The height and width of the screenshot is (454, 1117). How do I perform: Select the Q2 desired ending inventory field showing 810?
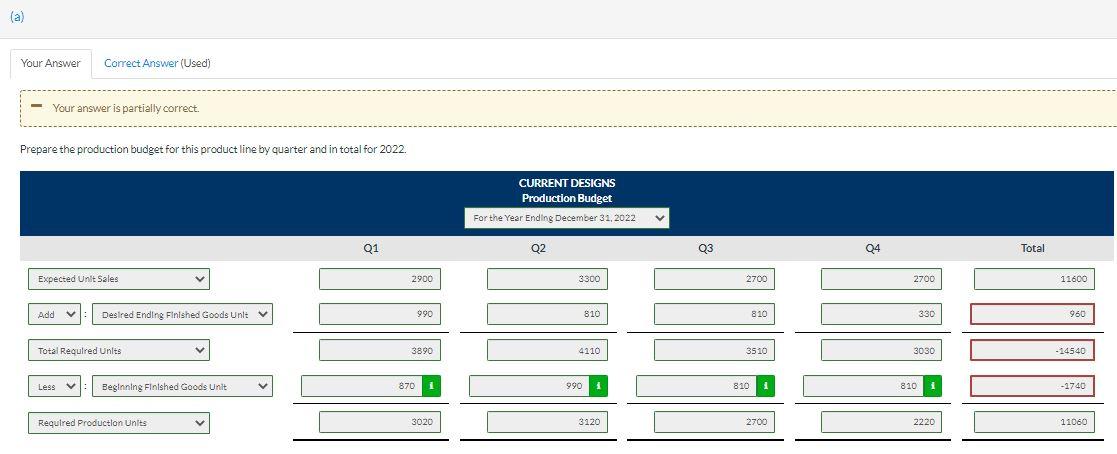pyautogui.click(x=547, y=314)
